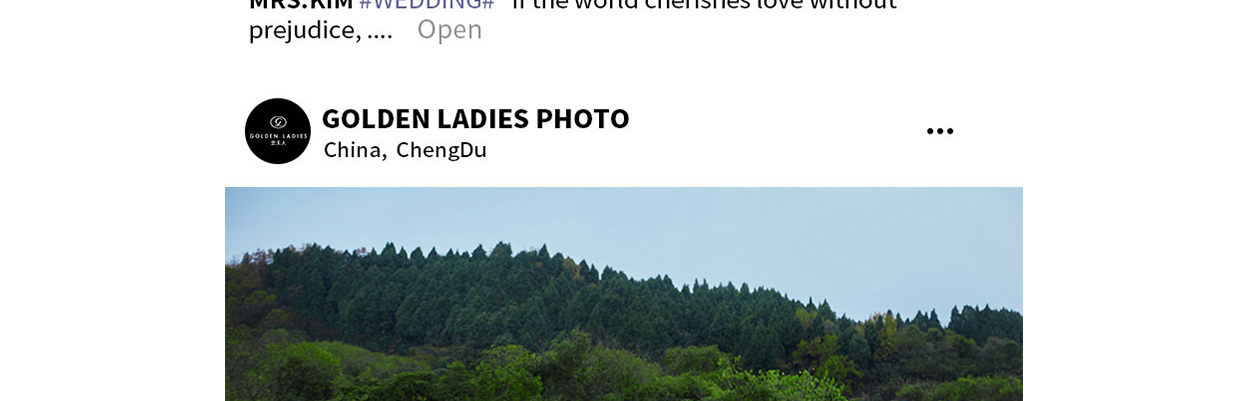Click the small logo text inside the avatar

(278, 138)
